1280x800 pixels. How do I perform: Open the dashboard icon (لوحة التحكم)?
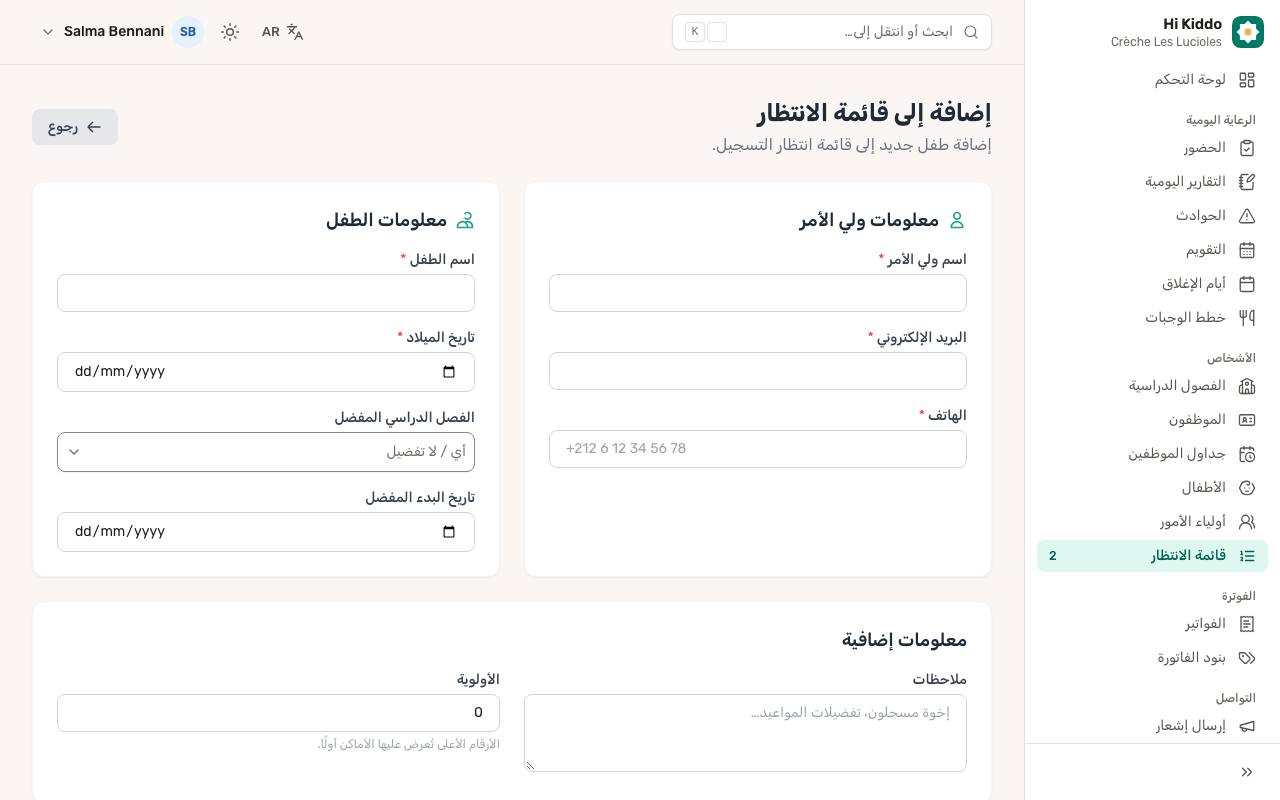click(x=1247, y=80)
